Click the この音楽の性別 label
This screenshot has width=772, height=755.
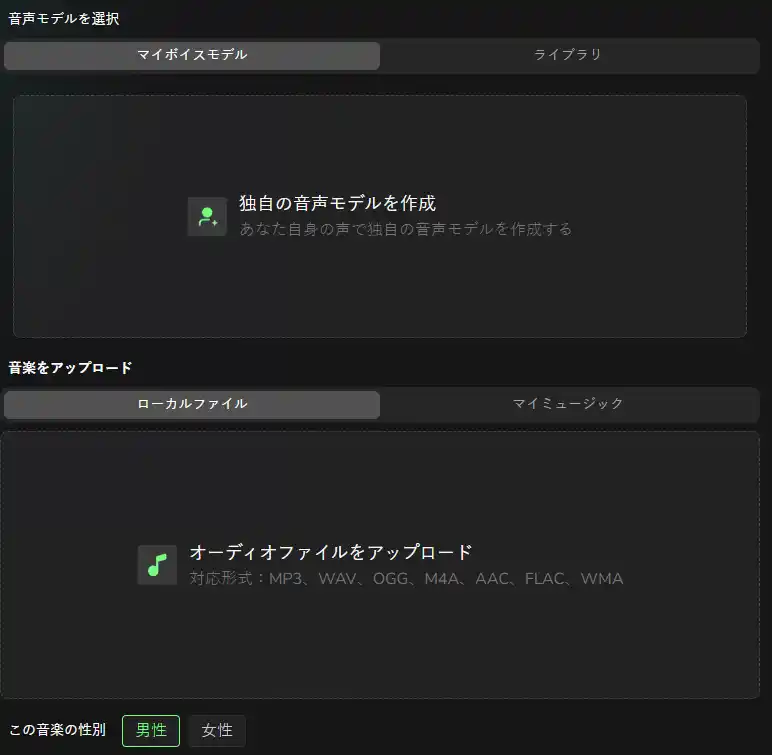coord(57,730)
